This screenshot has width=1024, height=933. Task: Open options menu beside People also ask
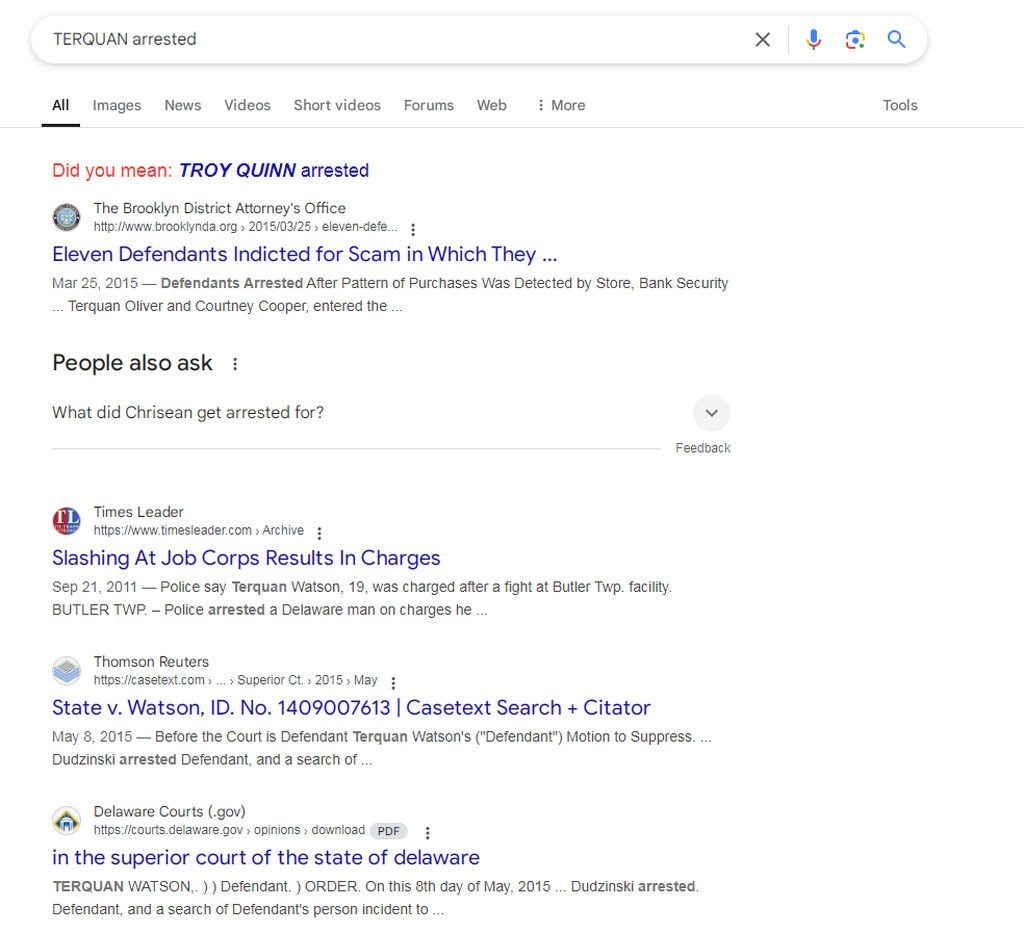235,364
